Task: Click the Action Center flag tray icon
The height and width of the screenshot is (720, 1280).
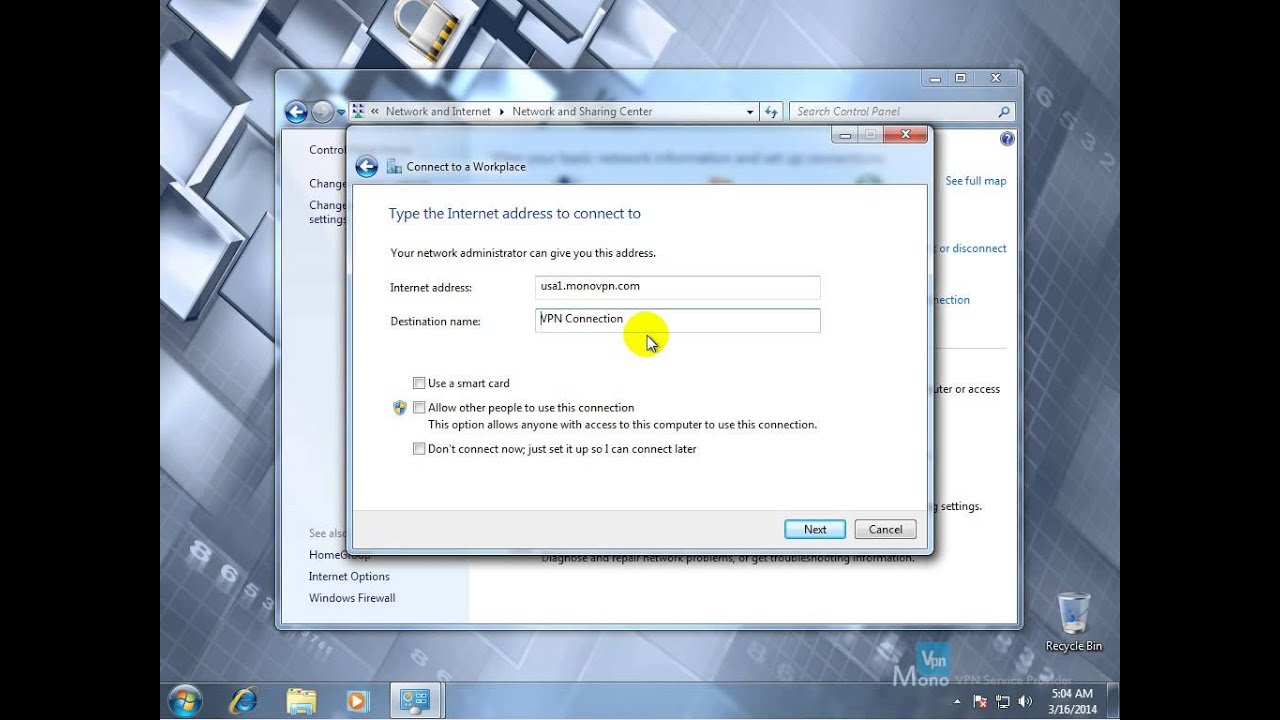Action: pyautogui.click(x=981, y=702)
